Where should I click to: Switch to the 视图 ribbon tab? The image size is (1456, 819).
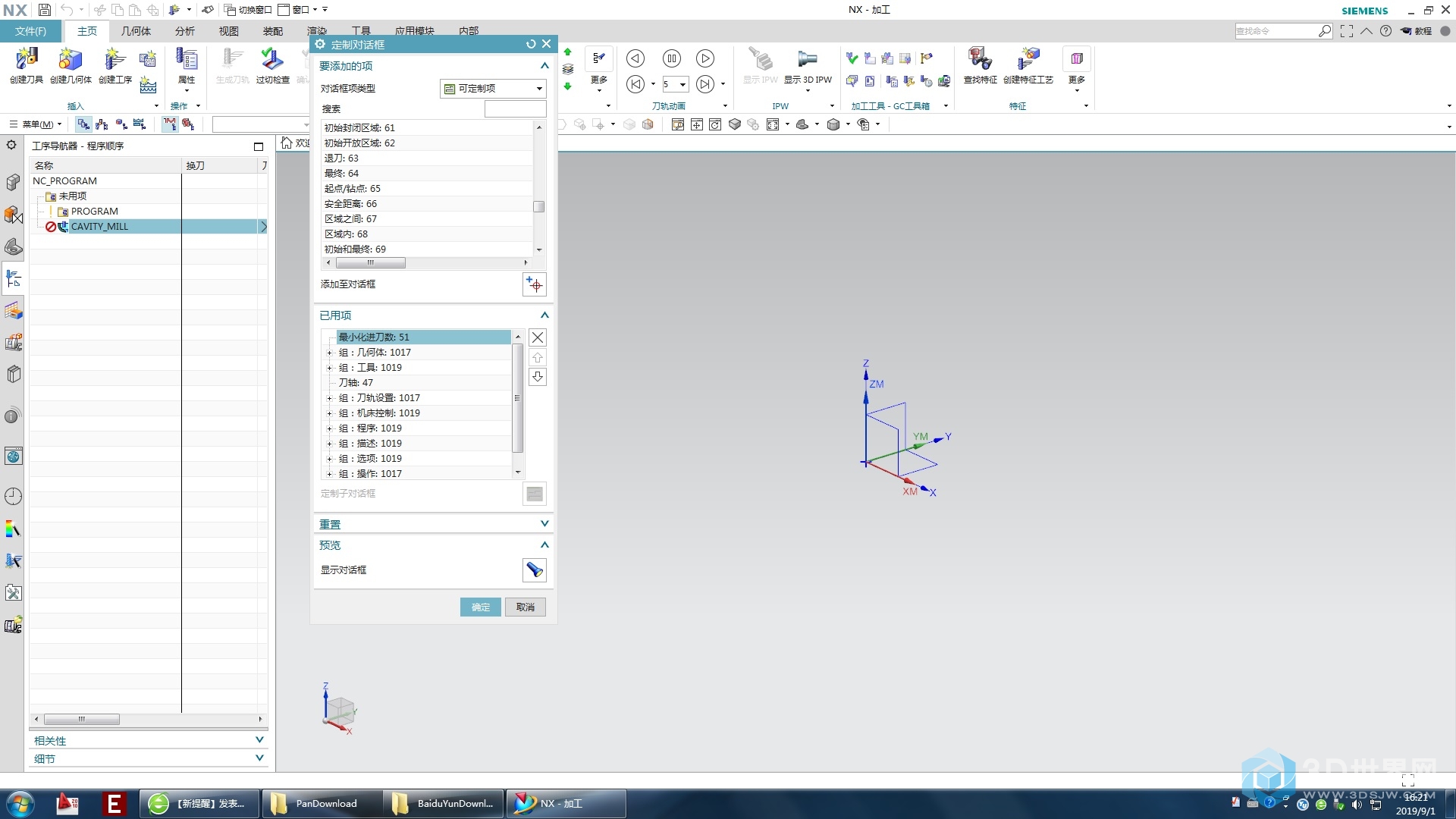pos(229,31)
